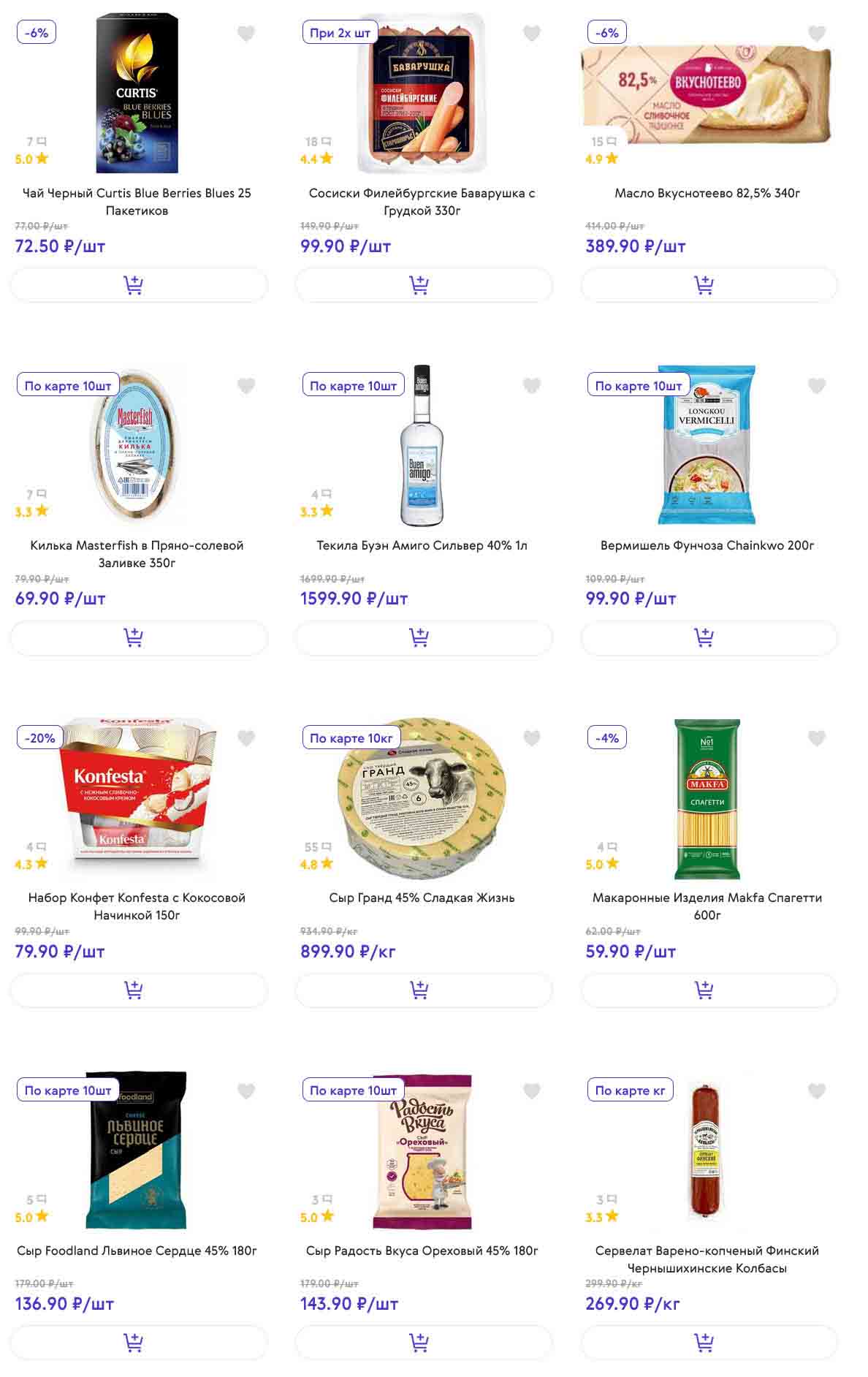Open Сыр Радость Вкуса Ореховый title link

coord(422,1251)
